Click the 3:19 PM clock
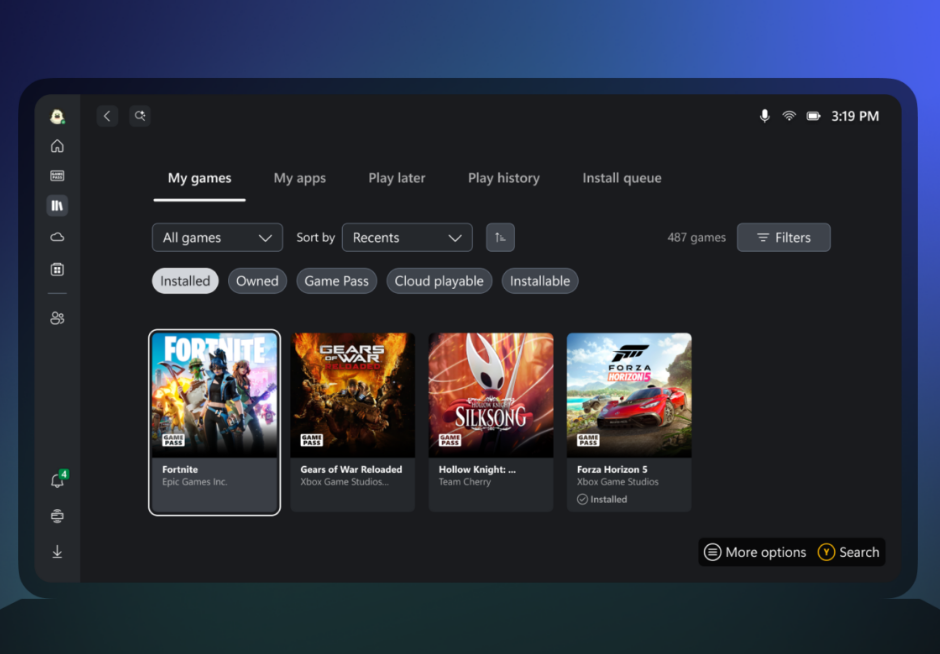The width and height of the screenshot is (940, 654). (x=855, y=116)
